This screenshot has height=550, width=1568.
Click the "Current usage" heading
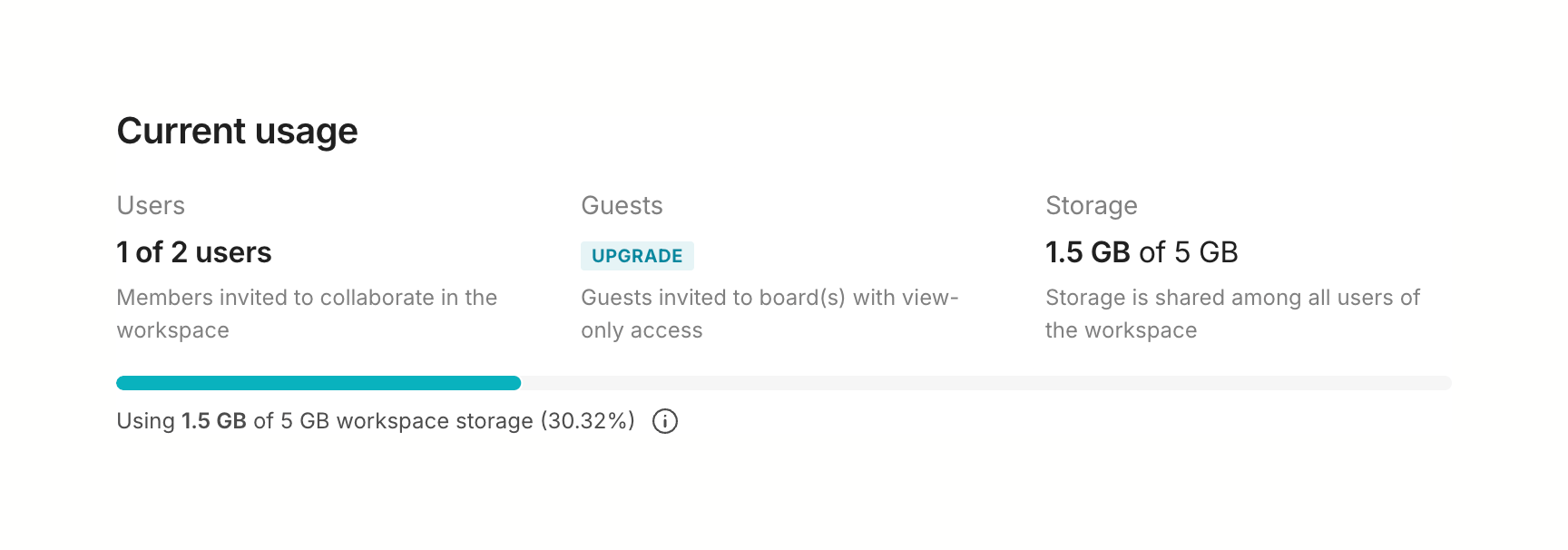point(237,132)
